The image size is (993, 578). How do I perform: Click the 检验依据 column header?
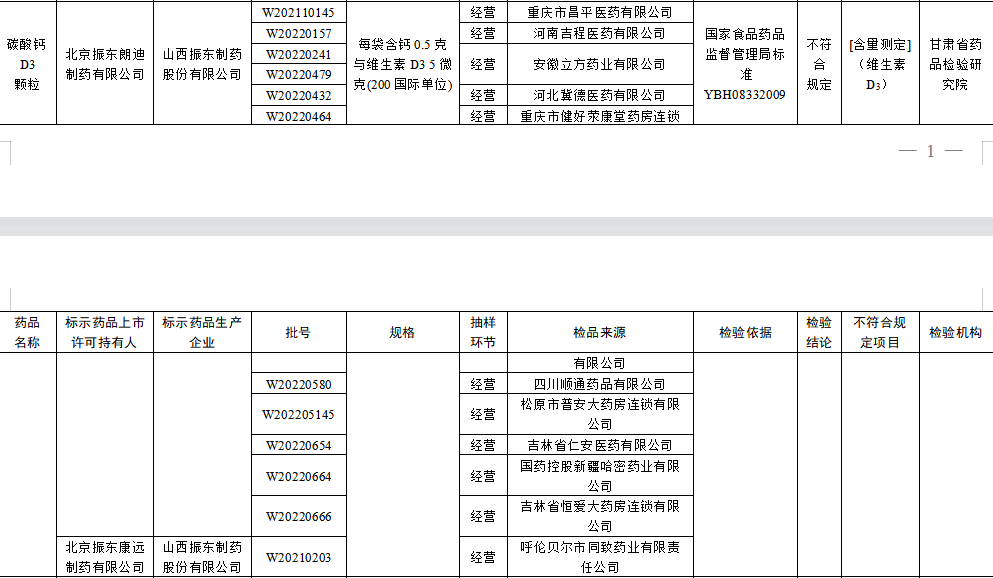pos(745,332)
